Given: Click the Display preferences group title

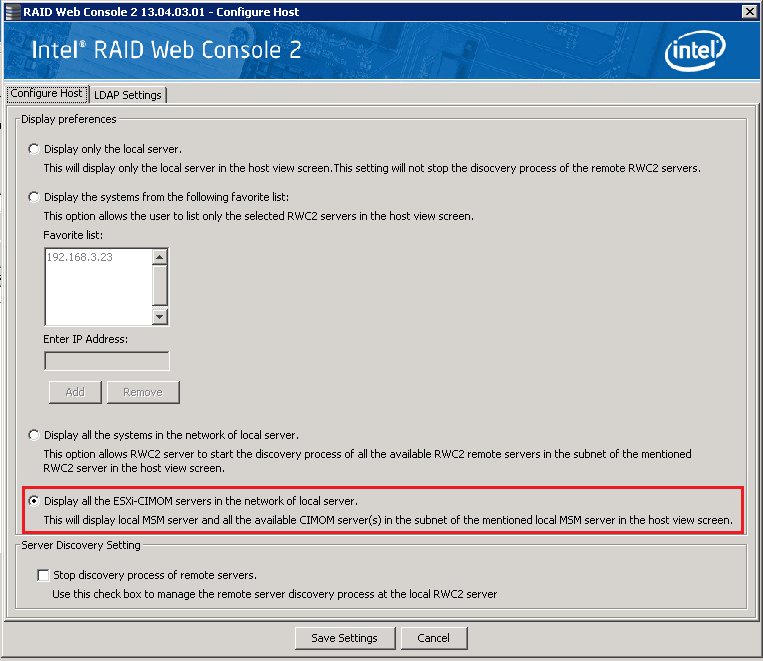Looking at the screenshot, I should 69,119.
